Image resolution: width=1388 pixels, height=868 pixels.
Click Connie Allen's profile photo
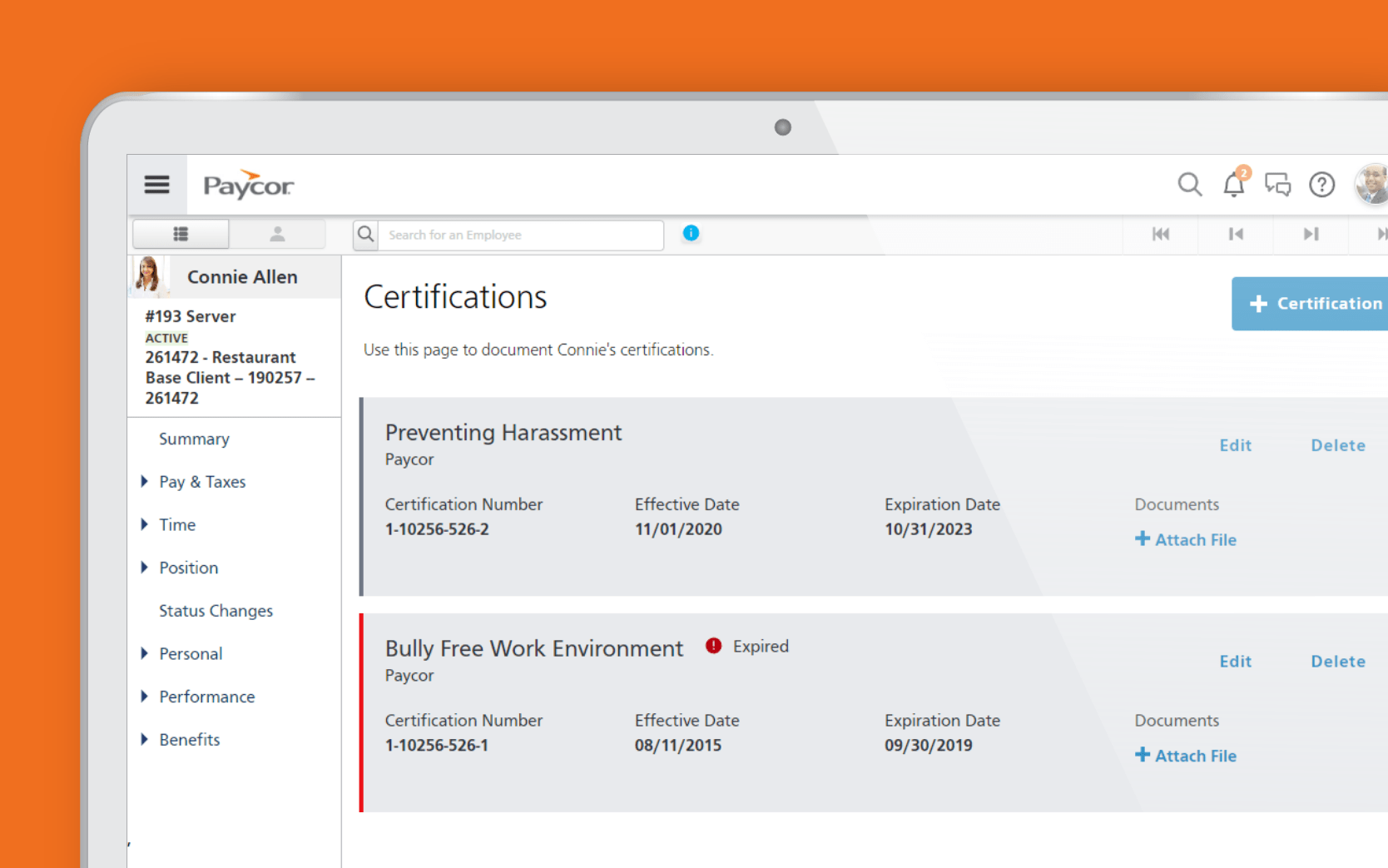[150, 275]
